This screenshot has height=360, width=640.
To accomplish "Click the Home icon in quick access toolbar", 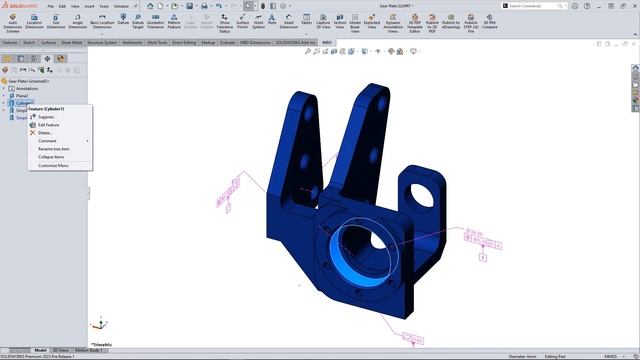I will point(150,6).
